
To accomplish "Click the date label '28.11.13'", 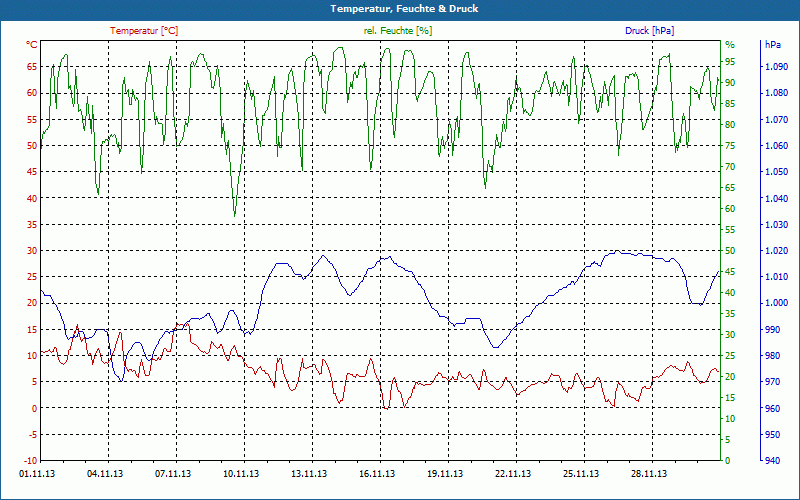I will pos(649,474).
